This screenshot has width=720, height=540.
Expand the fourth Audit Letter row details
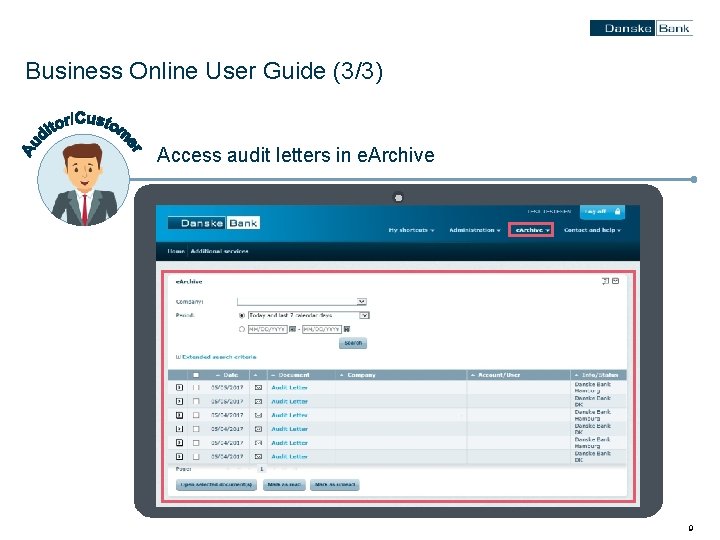[x=180, y=429]
